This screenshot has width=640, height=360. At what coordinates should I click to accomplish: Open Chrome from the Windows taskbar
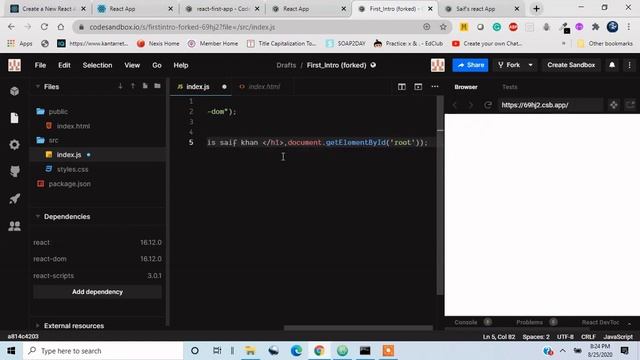click(319, 351)
